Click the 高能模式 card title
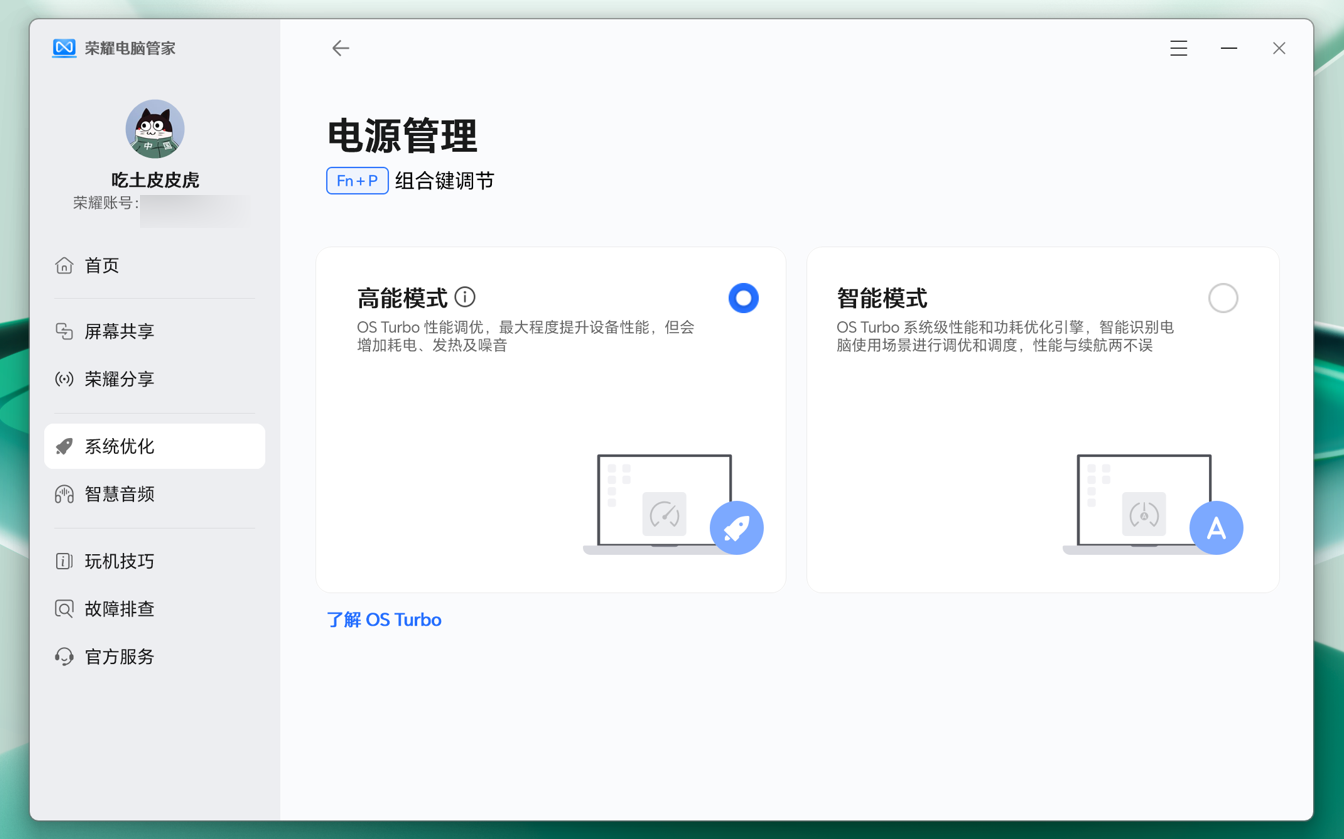 (x=402, y=298)
